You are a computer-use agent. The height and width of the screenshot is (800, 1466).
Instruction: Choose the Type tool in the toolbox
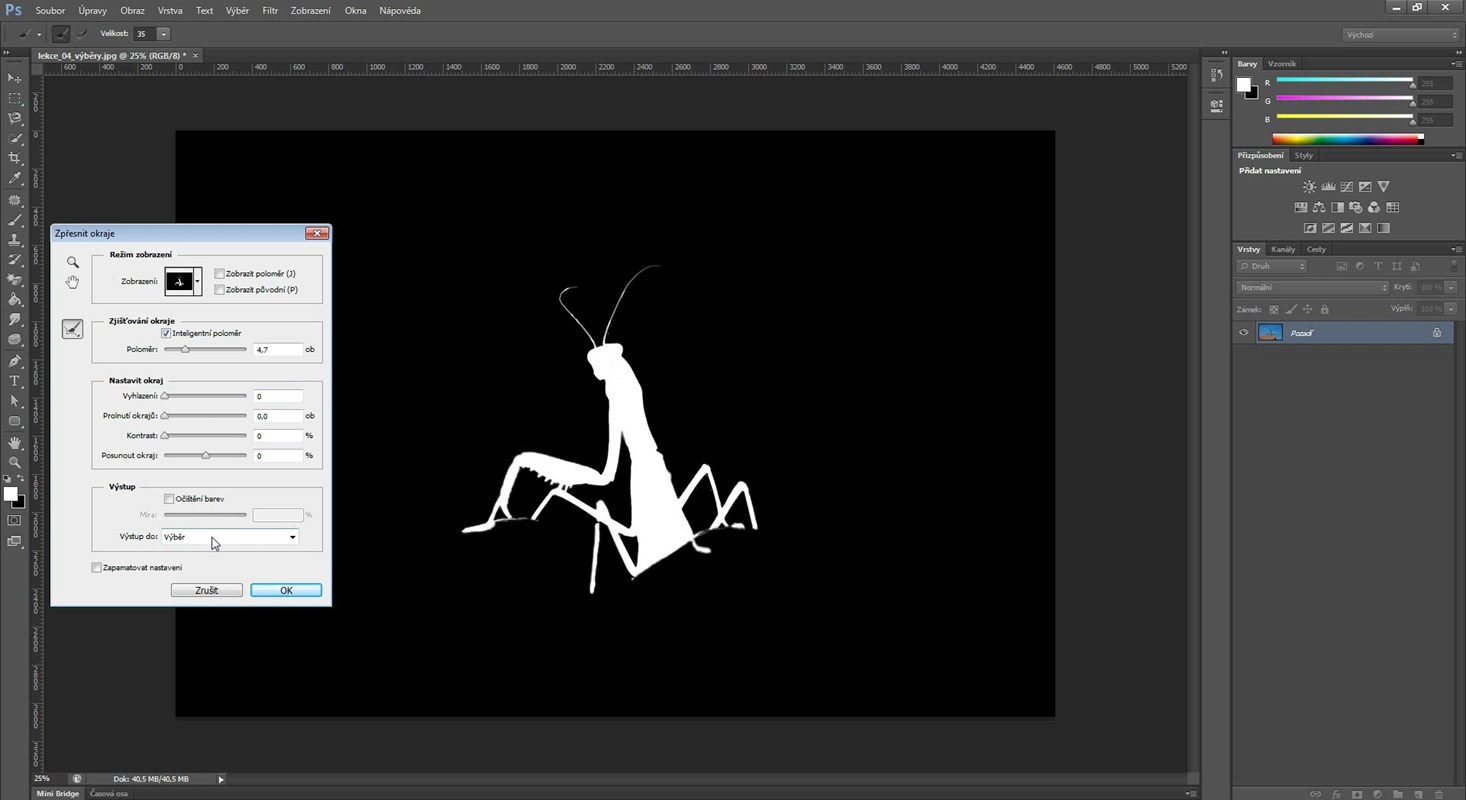(x=15, y=381)
